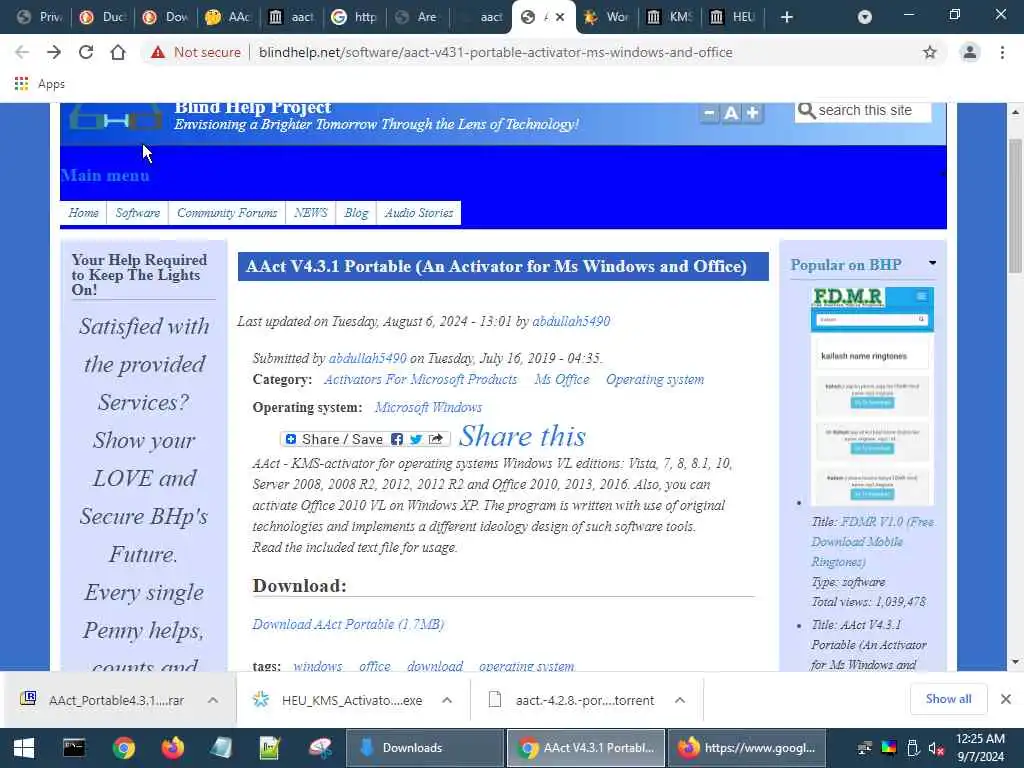Open abdullah5490 profile link in Last updated line
The height and width of the screenshot is (768, 1024).
[571, 321]
